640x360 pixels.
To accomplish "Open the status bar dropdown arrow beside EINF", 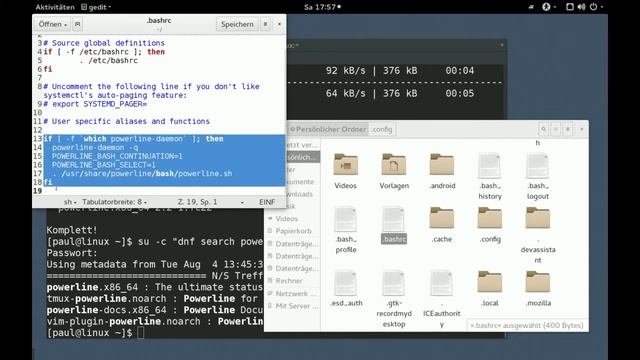I will pyautogui.click(x=242, y=202).
